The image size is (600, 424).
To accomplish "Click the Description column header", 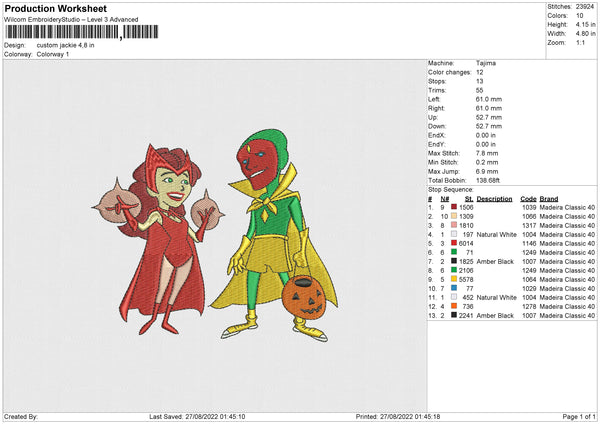I will 496,197.
